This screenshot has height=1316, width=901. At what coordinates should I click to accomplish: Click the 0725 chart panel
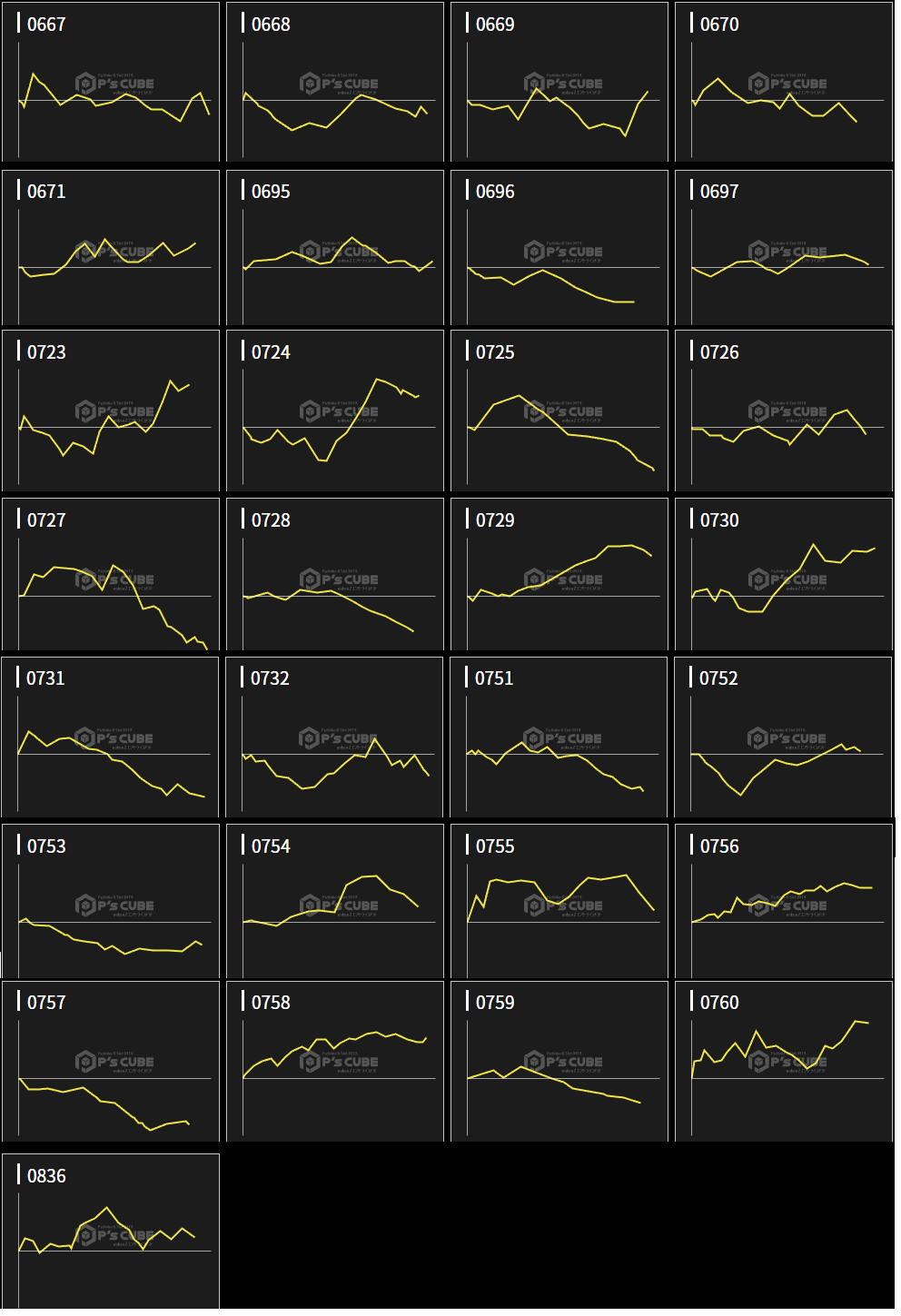(x=559, y=411)
